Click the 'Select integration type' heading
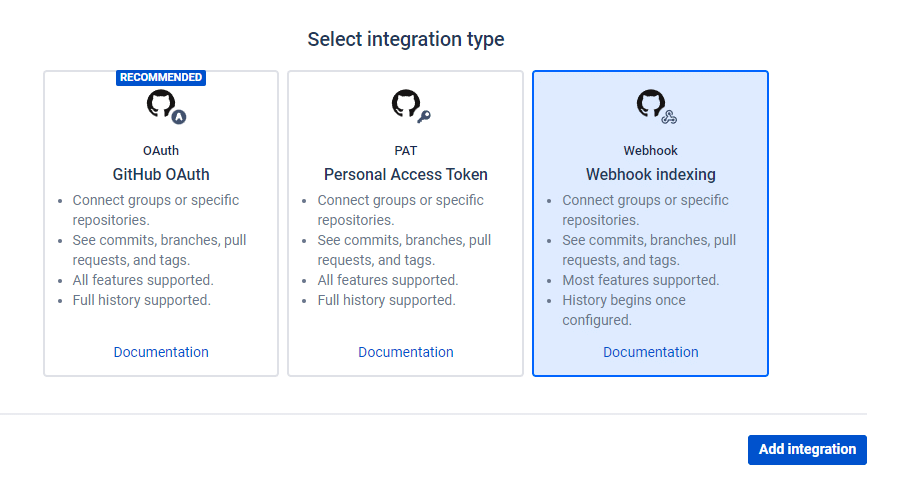901x490 pixels. pos(405,39)
